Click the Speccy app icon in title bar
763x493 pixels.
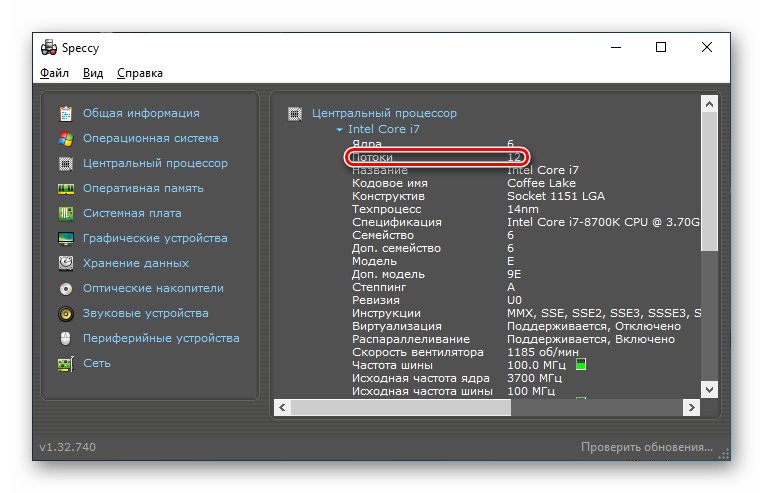click(49, 47)
